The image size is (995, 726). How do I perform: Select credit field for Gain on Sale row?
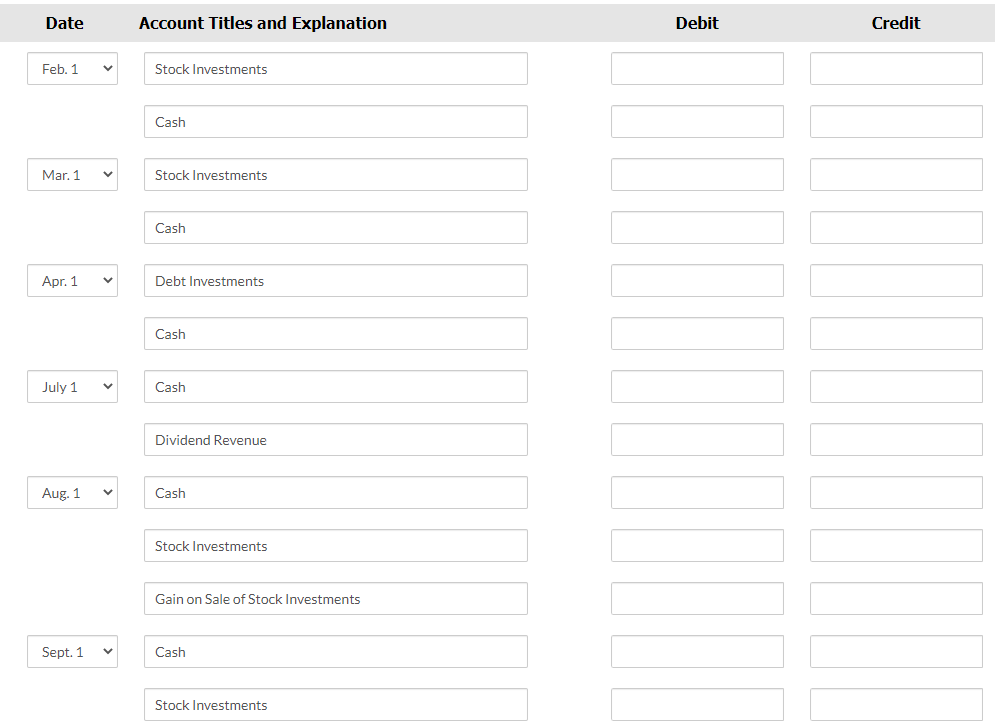point(896,599)
